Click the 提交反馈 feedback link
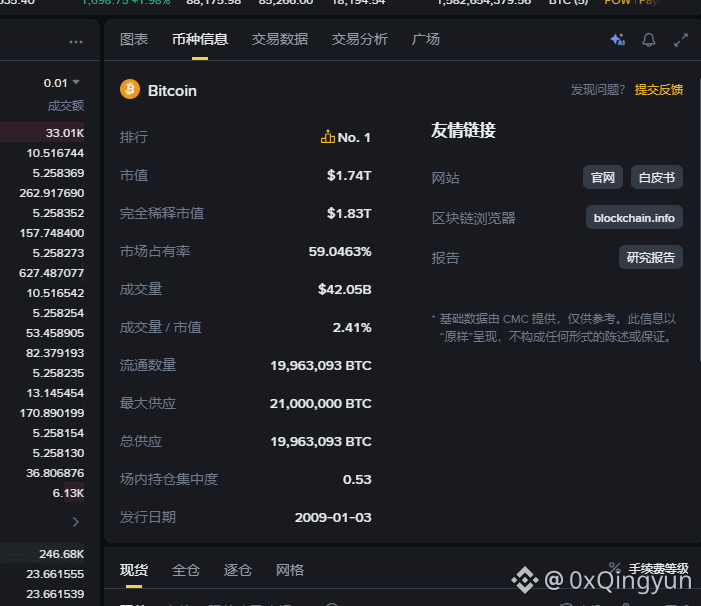Screen dimensions: 701x606 659,90
